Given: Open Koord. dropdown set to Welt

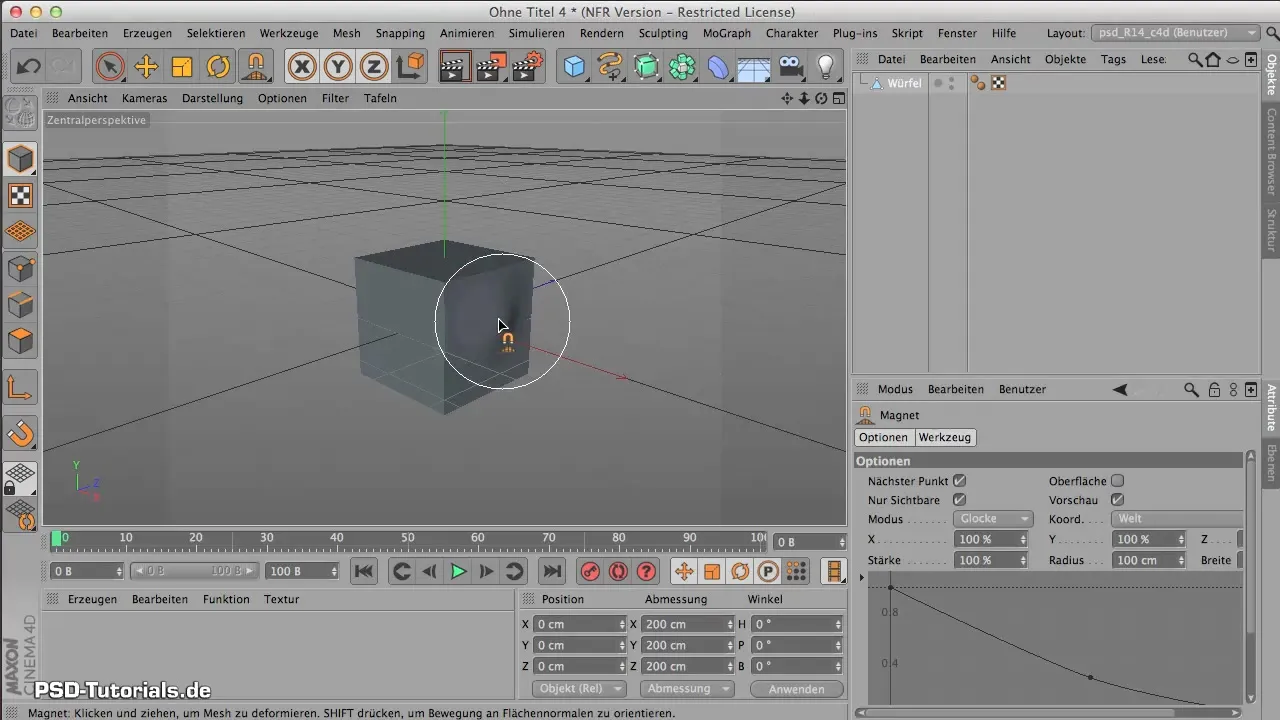Looking at the screenshot, I should [1177, 519].
